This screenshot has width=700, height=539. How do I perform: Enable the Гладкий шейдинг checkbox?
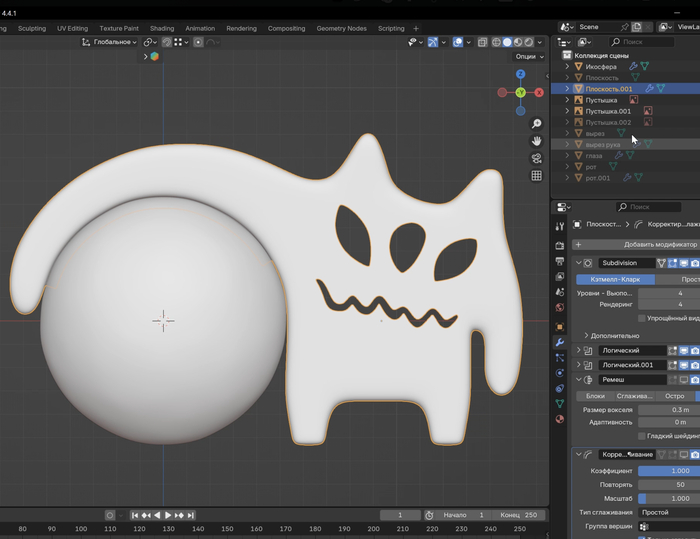tap(642, 436)
